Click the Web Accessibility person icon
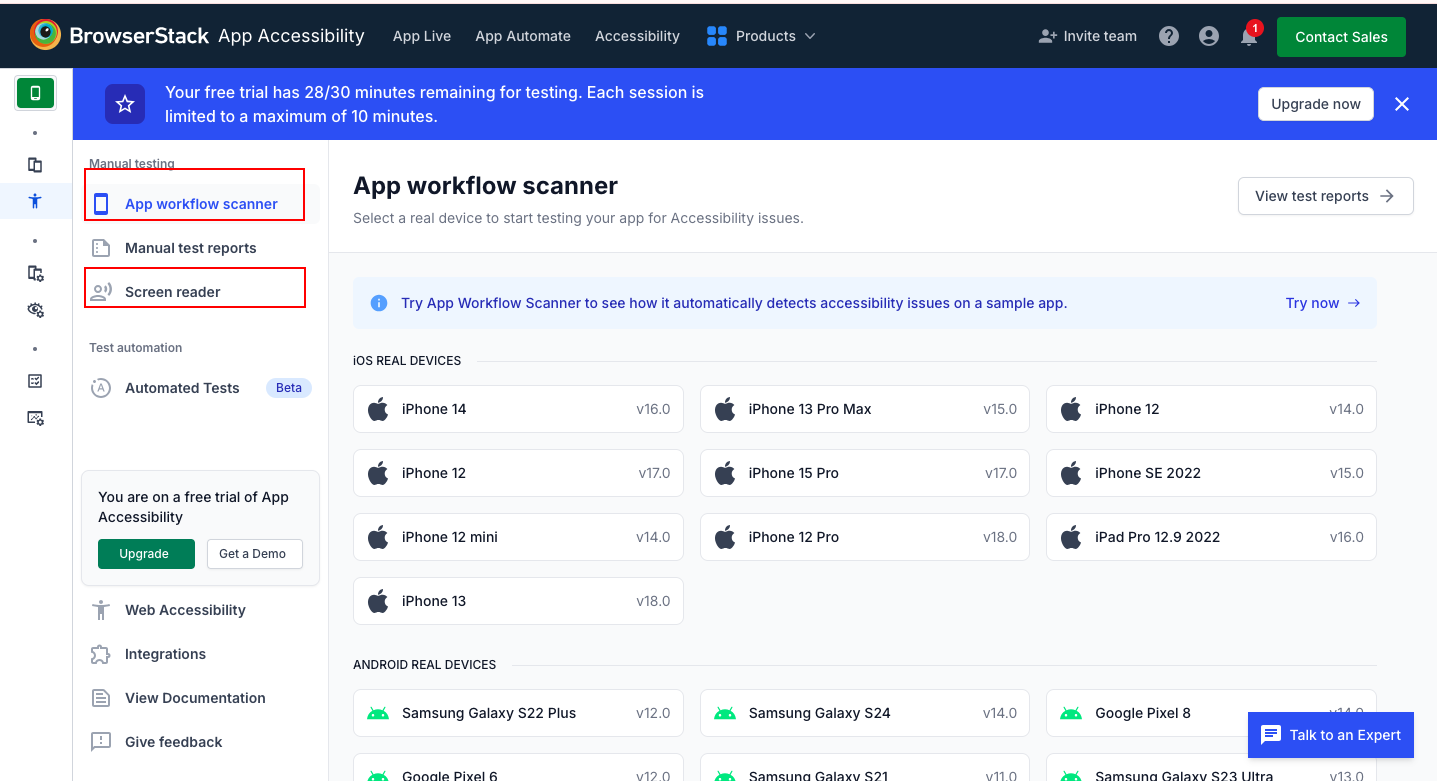 101,610
